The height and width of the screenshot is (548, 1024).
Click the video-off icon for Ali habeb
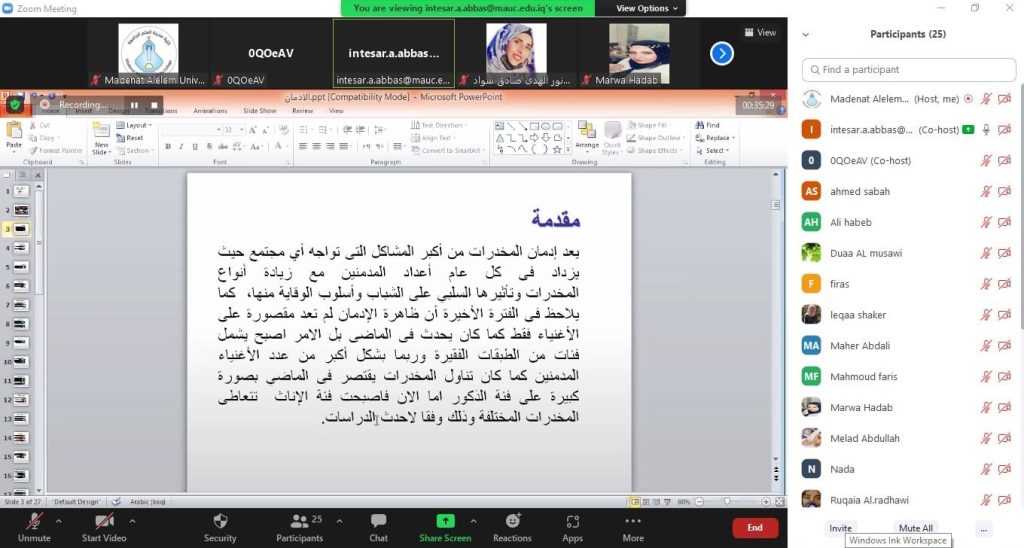pyautogui.click(x=1004, y=222)
